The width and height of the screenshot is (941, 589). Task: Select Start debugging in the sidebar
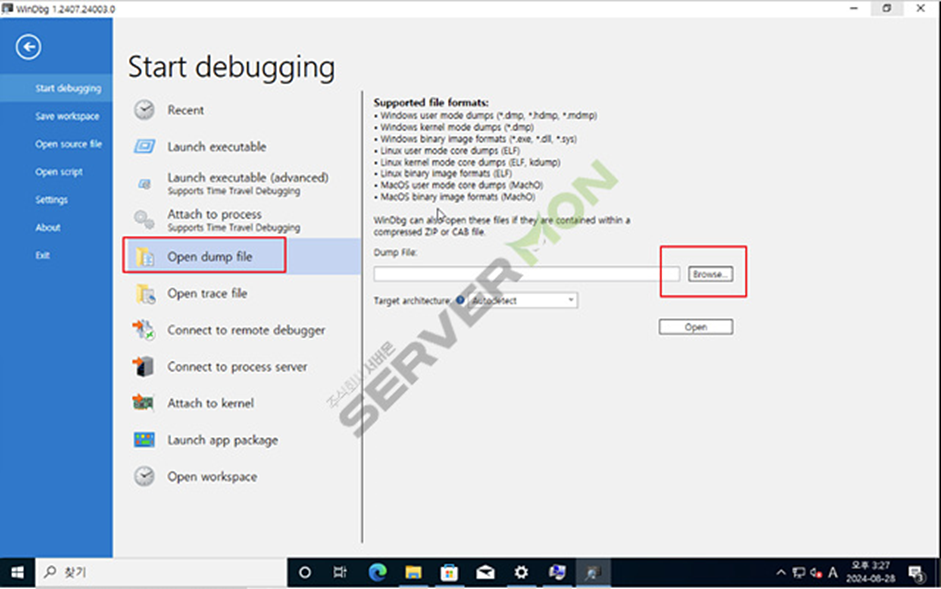click(56, 88)
